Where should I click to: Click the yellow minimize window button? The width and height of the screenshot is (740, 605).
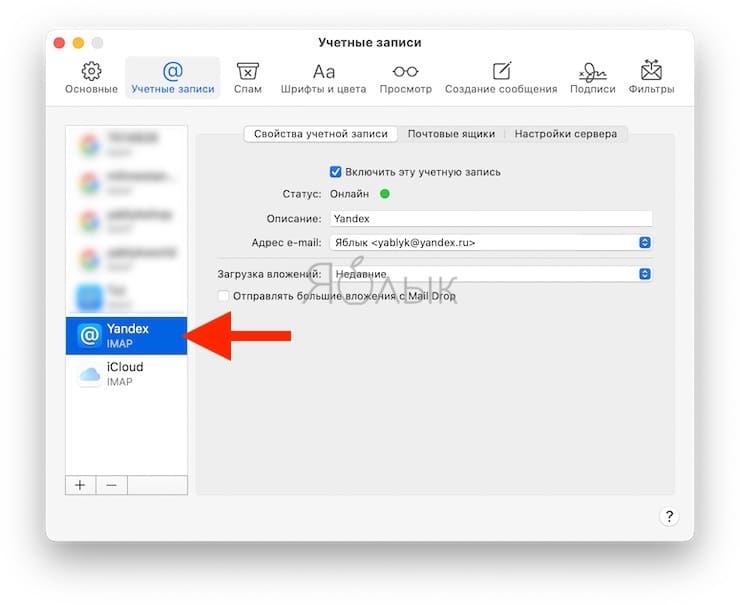78,43
